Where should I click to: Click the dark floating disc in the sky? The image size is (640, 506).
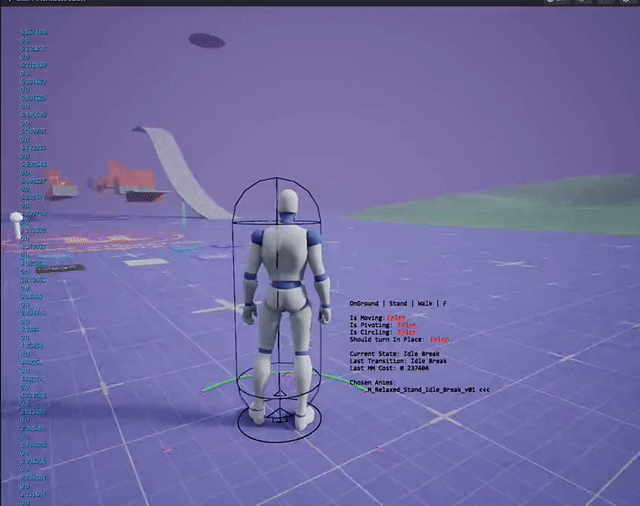tap(207, 40)
